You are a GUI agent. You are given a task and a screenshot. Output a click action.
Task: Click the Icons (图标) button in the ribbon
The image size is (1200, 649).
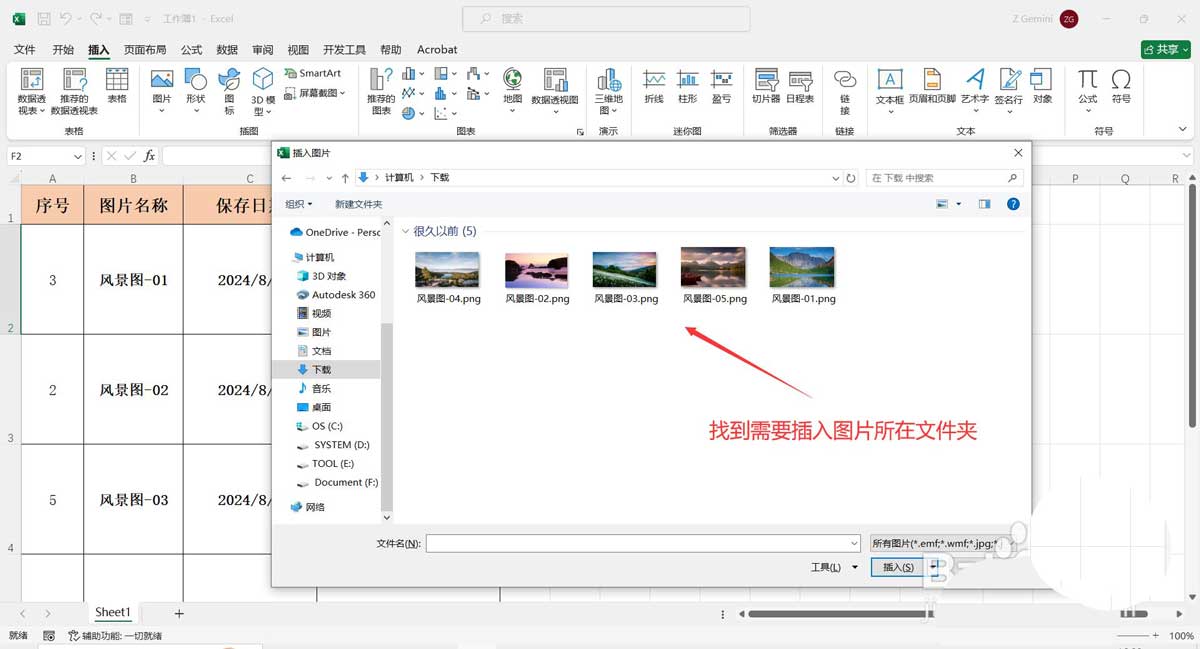(229, 91)
